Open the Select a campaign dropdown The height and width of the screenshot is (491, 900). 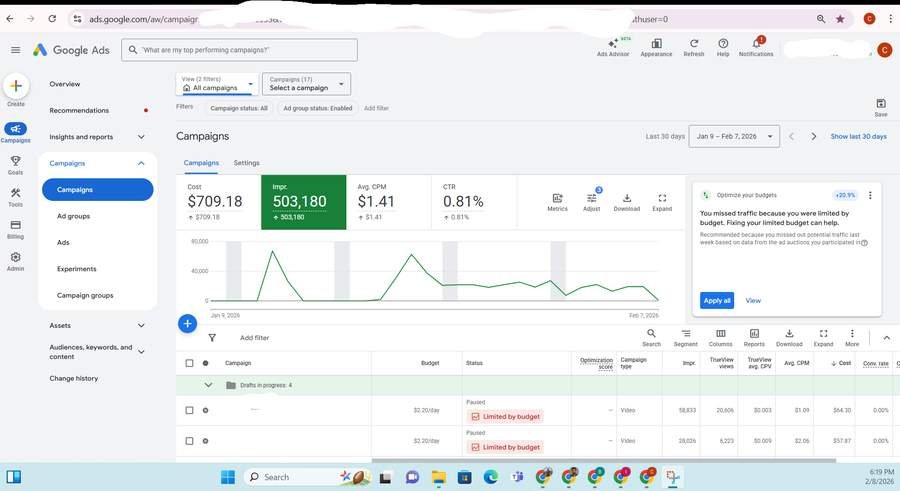[x=307, y=84]
